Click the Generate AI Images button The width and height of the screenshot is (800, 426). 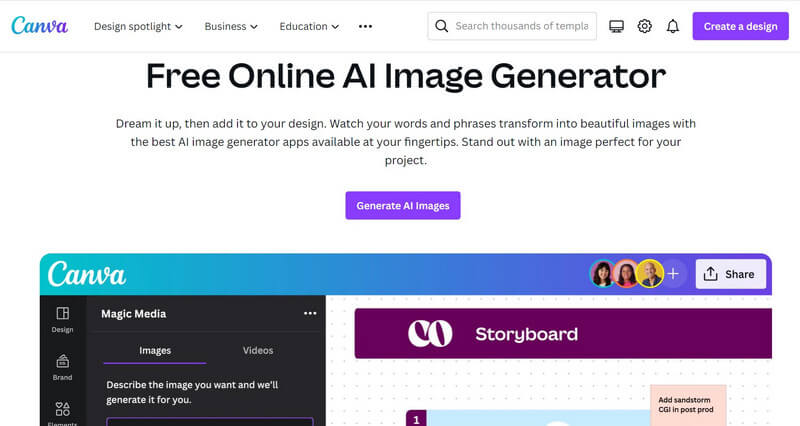point(403,206)
